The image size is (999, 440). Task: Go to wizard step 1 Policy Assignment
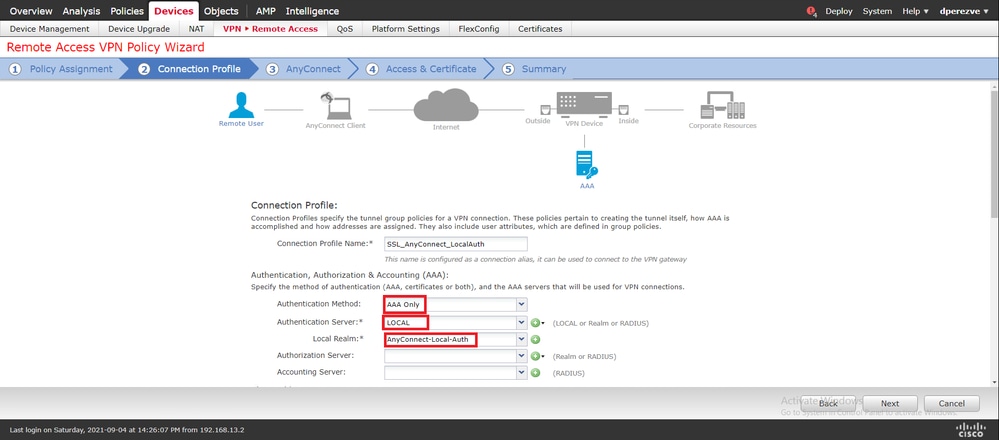point(62,69)
